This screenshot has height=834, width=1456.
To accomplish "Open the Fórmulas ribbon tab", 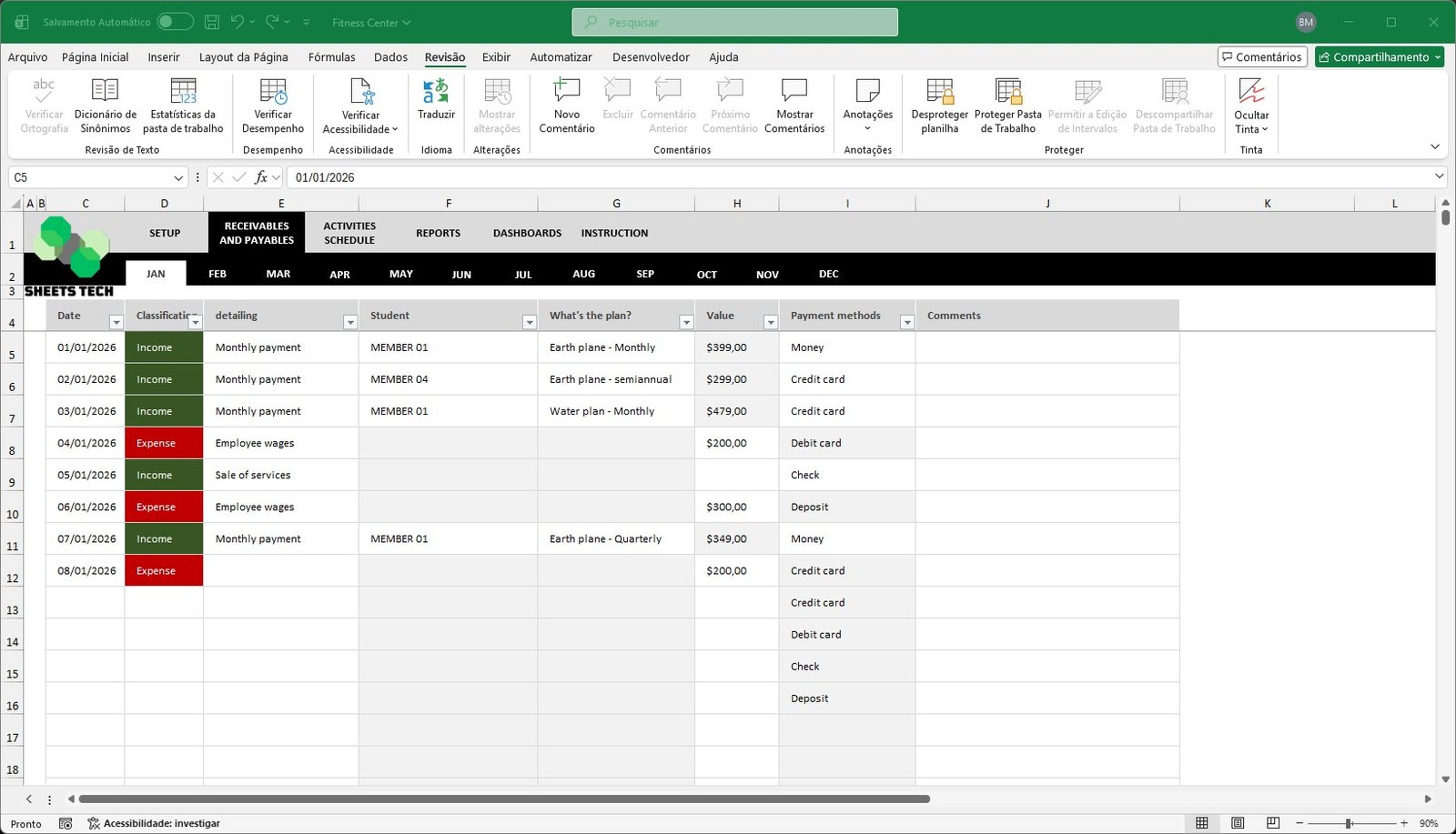I will tap(331, 57).
